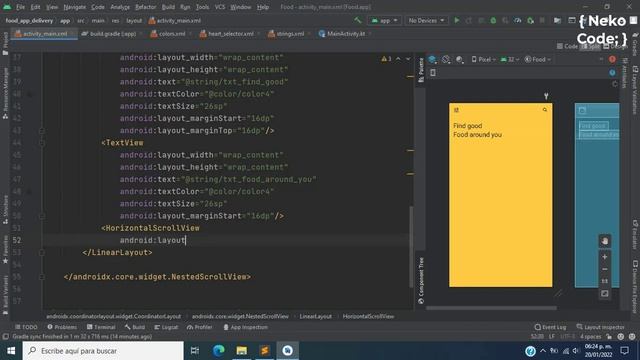Image resolution: width=640 pixels, height=360 pixels.
Task: Open the Pixel device dropdown in preview
Action: (x=484, y=60)
